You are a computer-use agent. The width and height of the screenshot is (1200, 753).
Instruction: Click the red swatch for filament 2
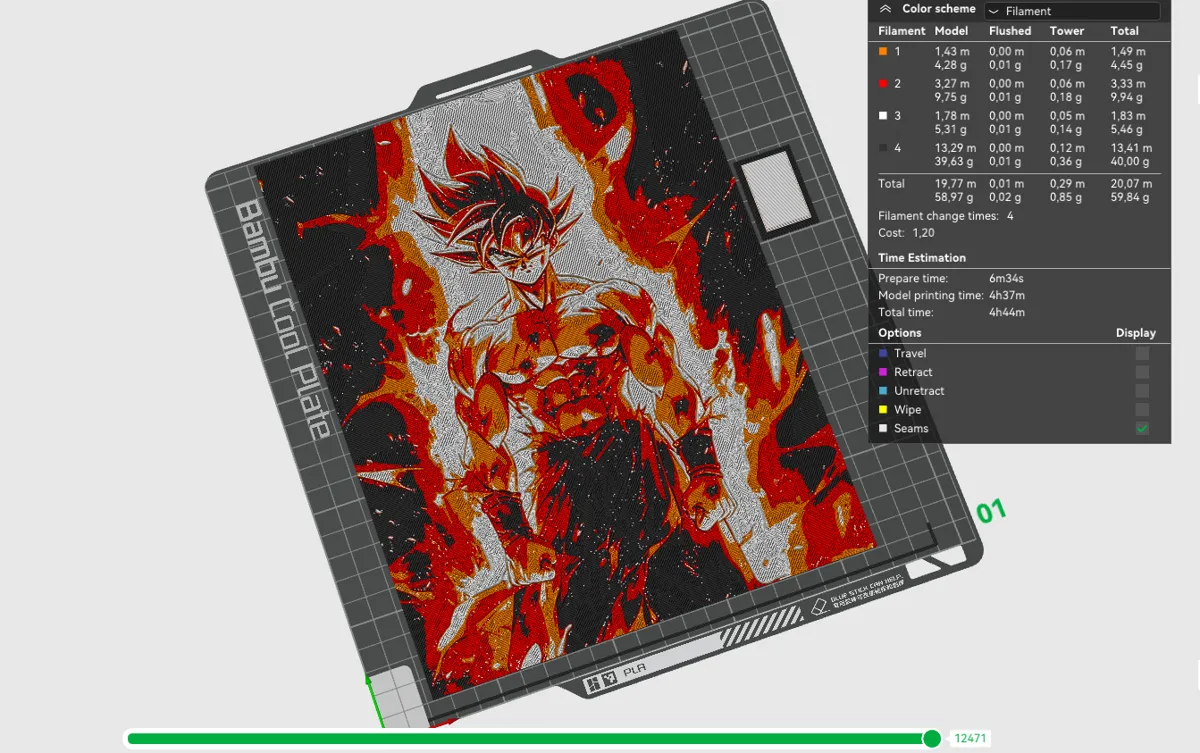883,84
